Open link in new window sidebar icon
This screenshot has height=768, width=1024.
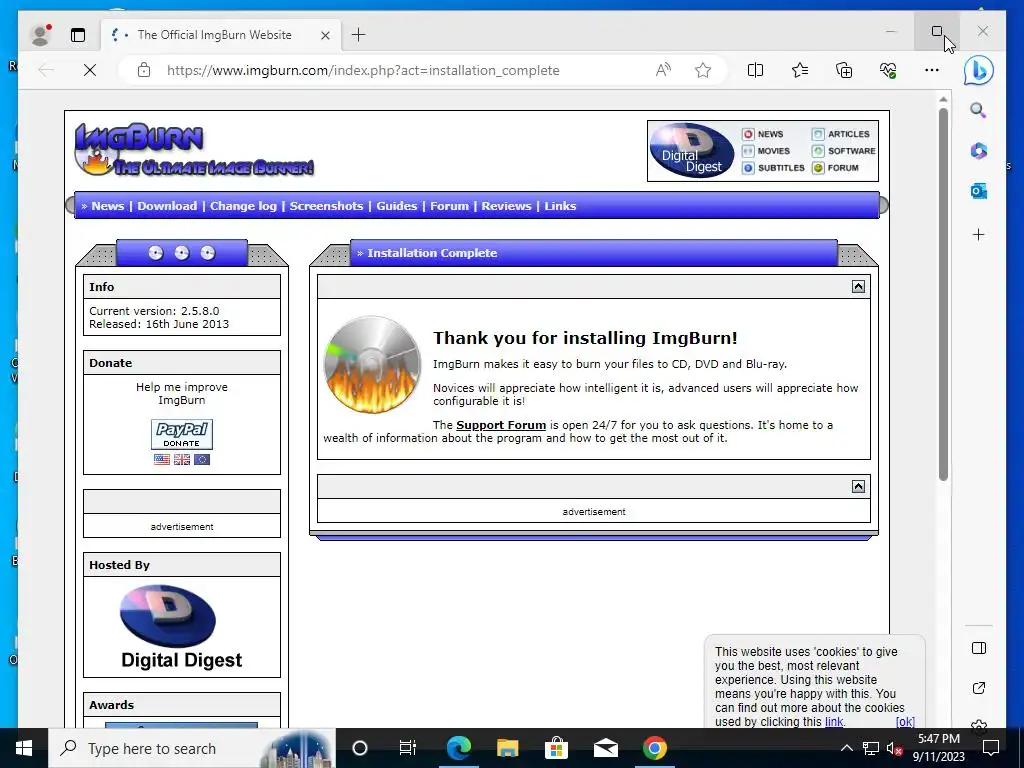[978, 688]
